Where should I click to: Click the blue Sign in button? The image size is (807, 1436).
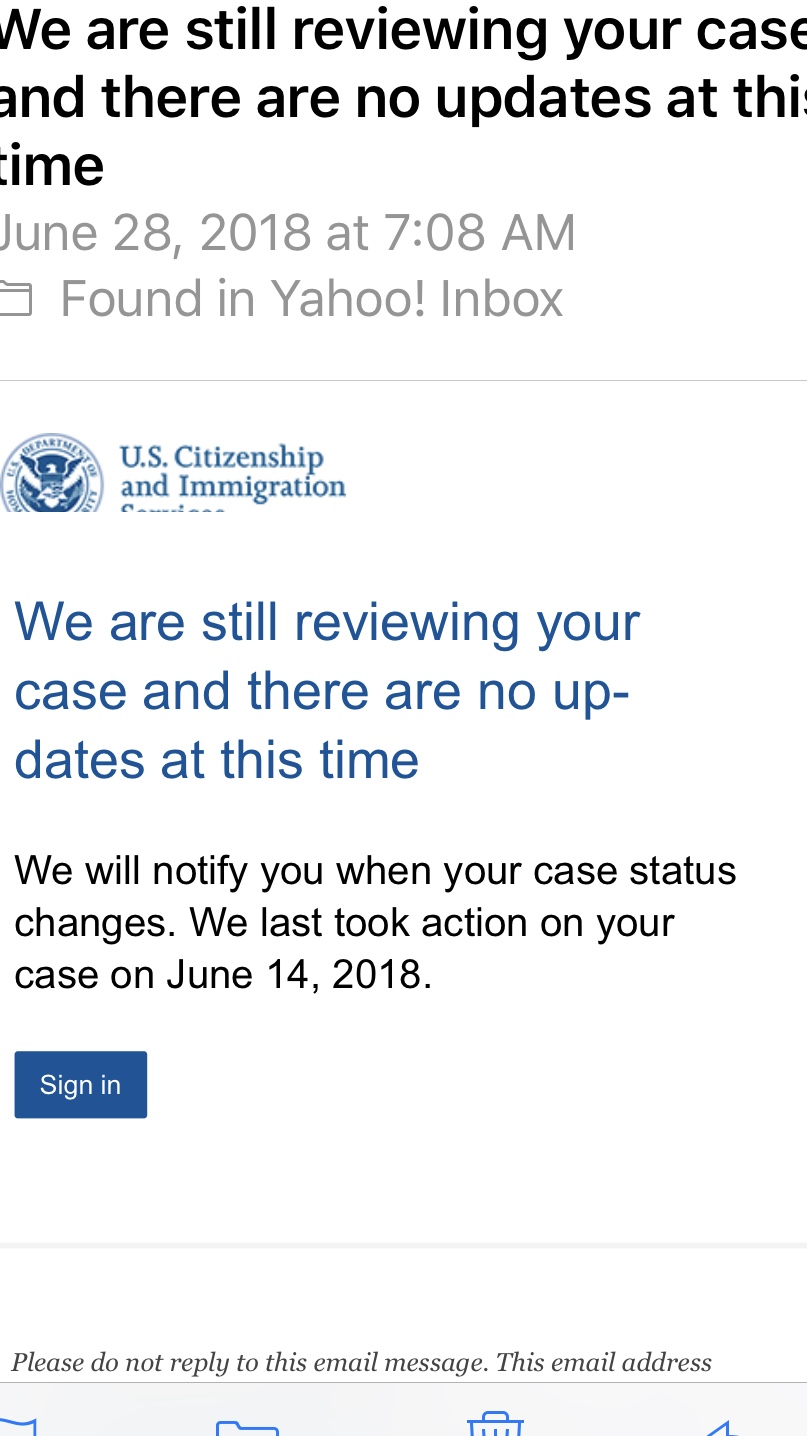click(x=81, y=1084)
